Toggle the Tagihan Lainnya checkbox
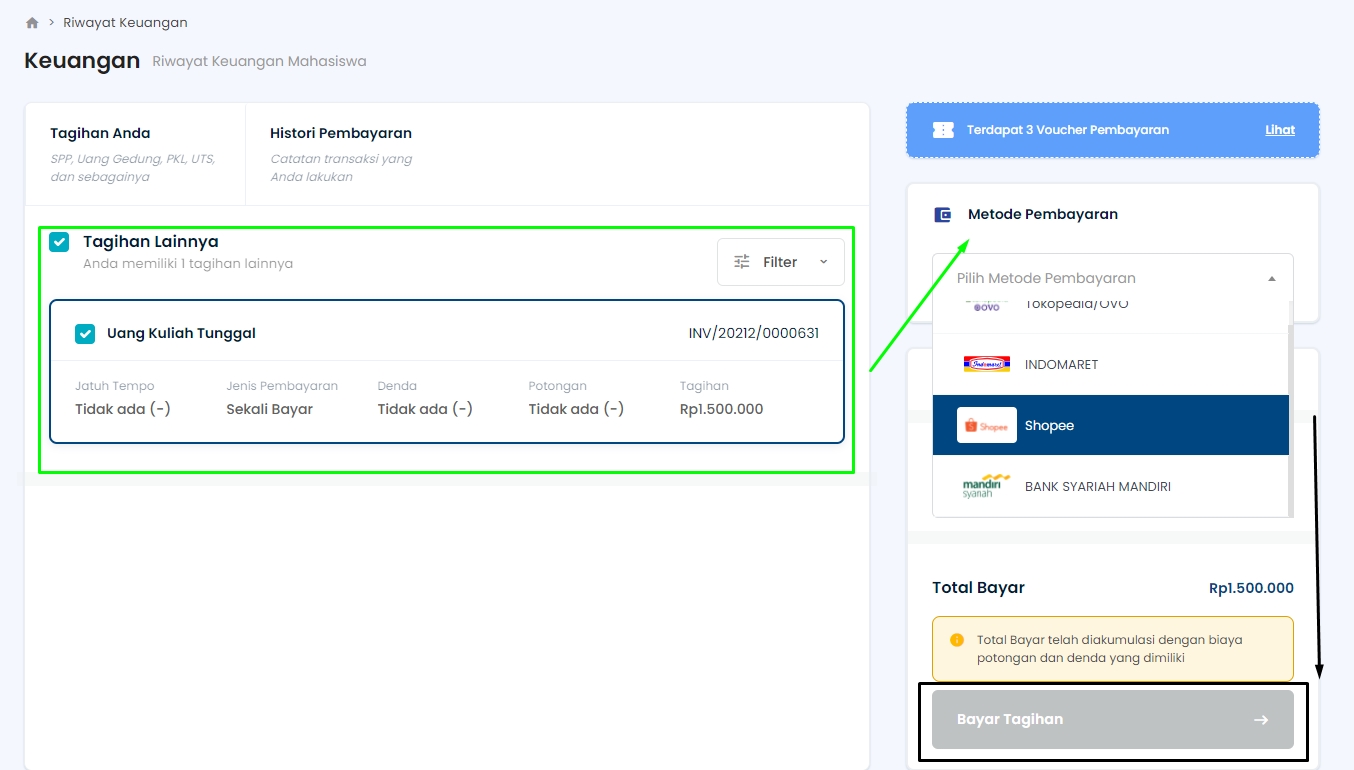This screenshot has height=770, width=1354. [x=59, y=242]
